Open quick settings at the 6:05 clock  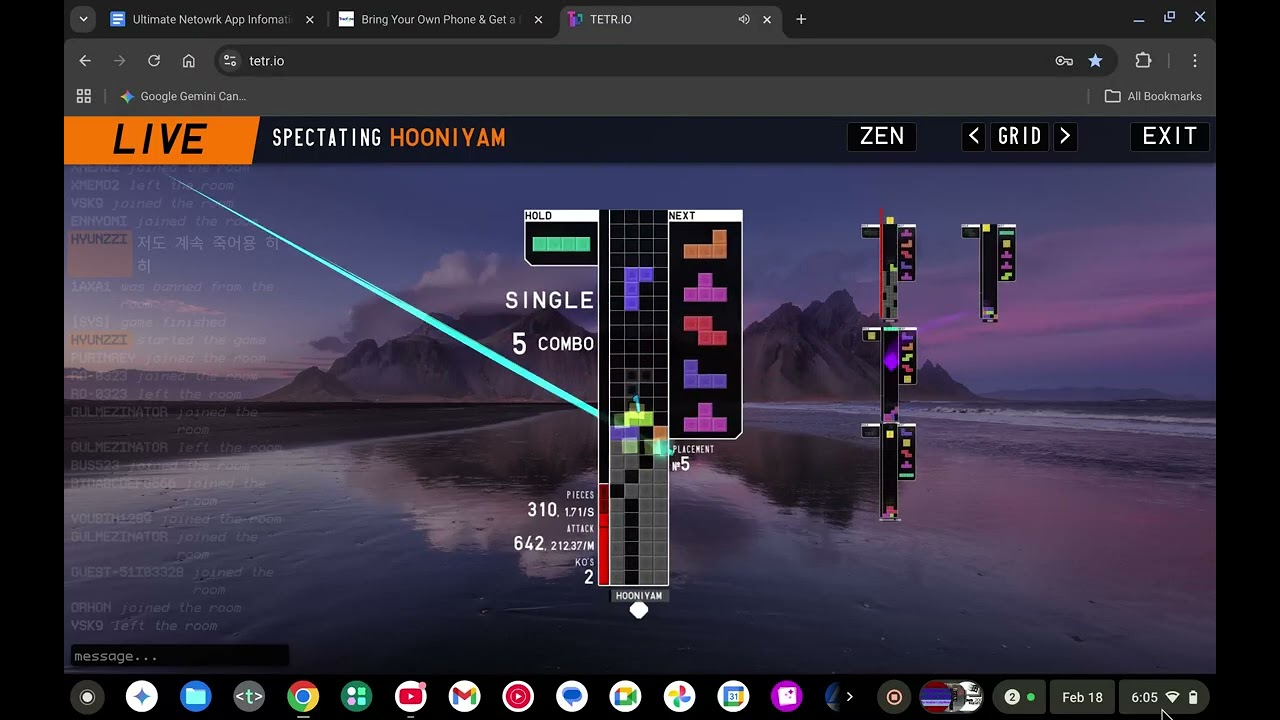point(1164,697)
